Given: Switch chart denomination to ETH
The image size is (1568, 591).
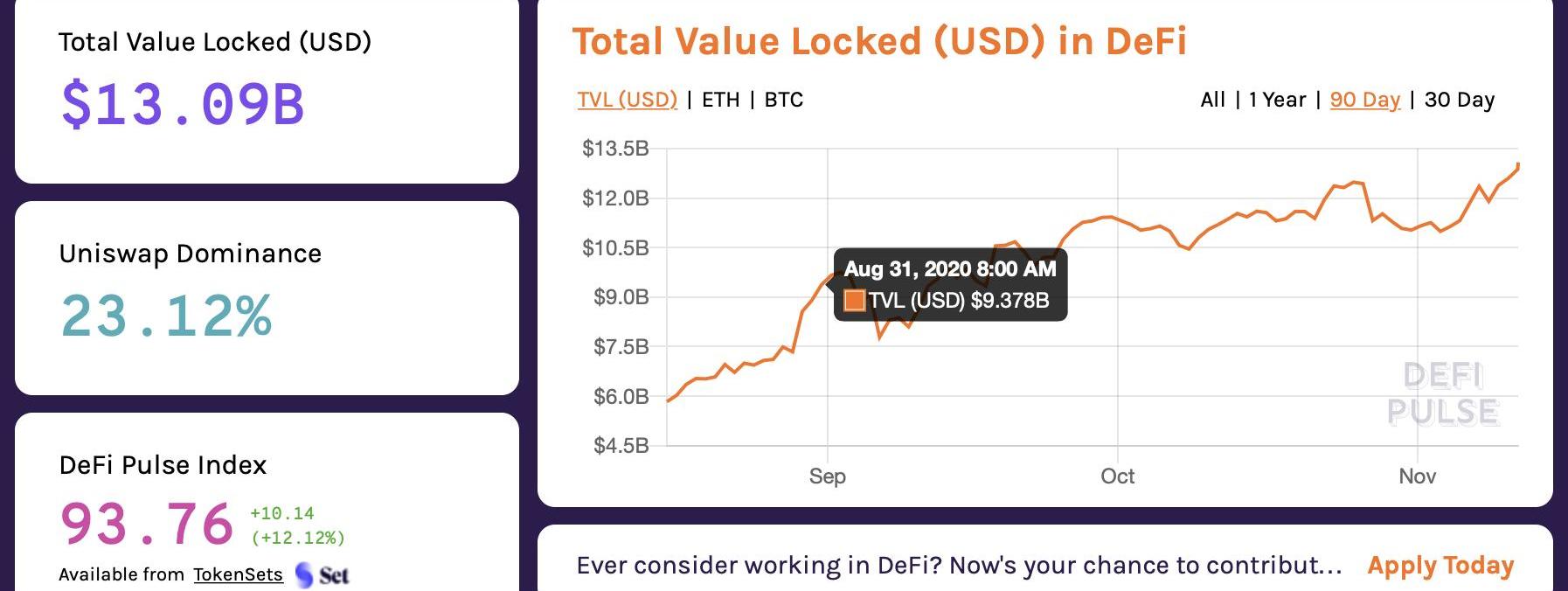Looking at the screenshot, I should point(720,100).
